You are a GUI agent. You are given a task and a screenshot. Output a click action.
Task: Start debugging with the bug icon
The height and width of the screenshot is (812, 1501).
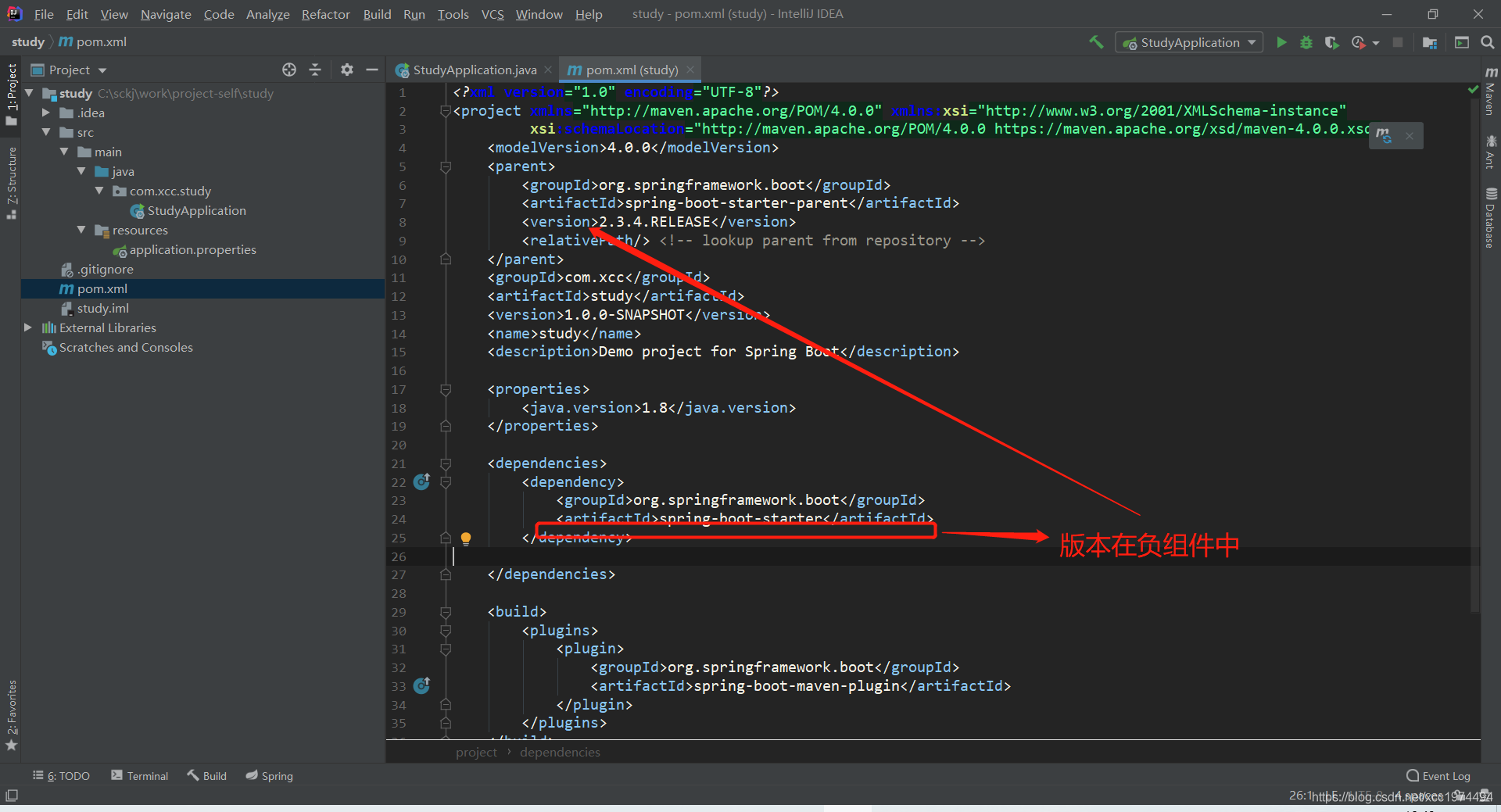pyautogui.click(x=1306, y=42)
